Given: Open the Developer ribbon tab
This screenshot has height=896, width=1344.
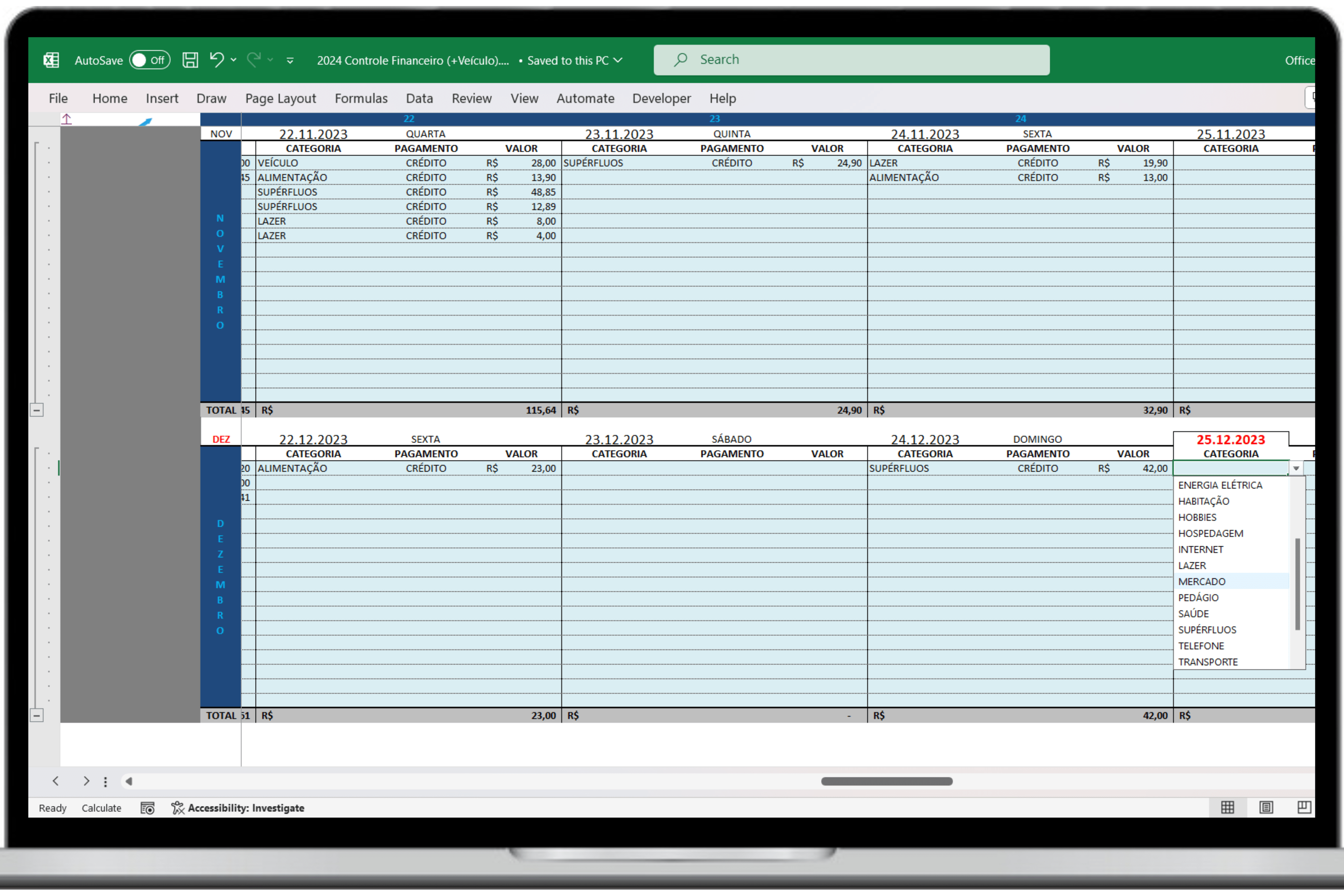Looking at the screenshot, I should click(x=661, y=98).
